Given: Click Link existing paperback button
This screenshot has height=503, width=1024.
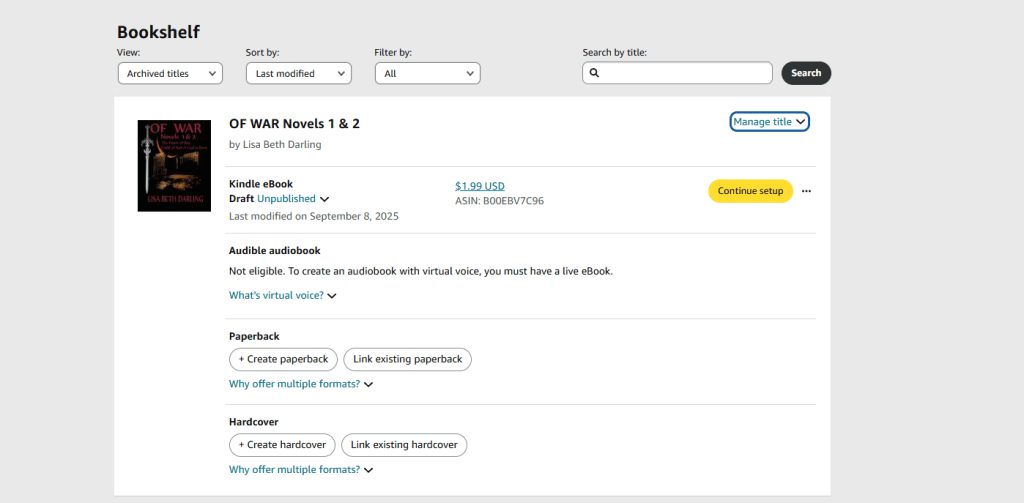Looking at the screenshot, I should 407,359.
